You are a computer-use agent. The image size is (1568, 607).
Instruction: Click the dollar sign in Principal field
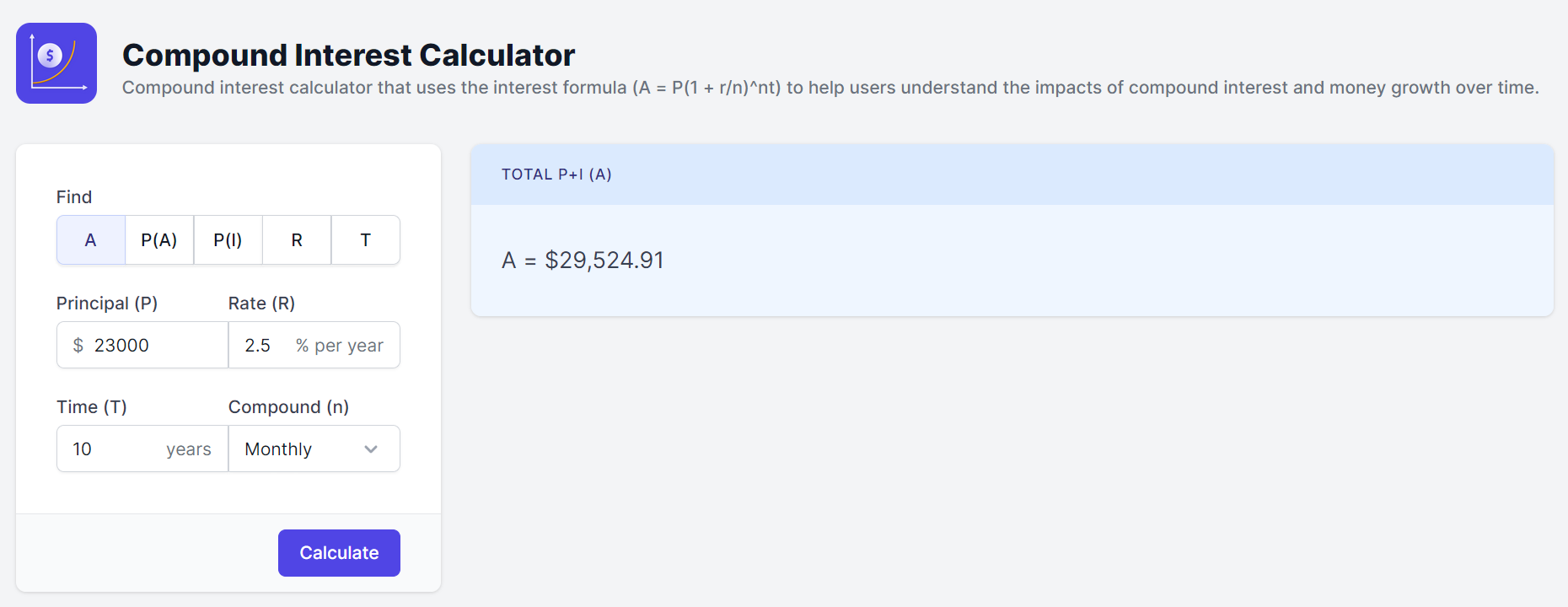click(x=78, y=346)
